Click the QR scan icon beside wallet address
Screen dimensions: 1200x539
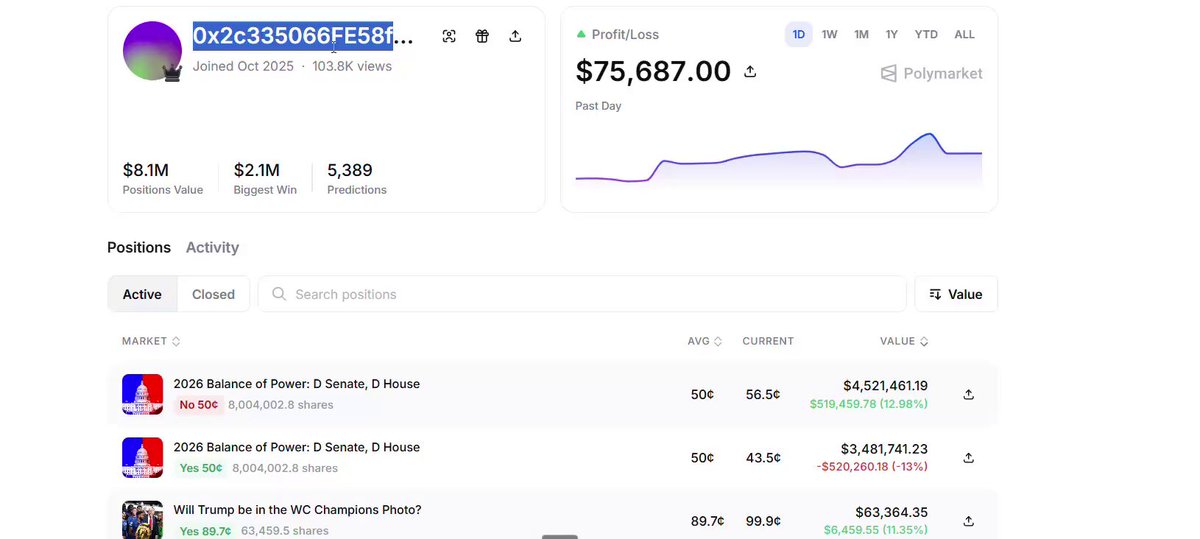449,36
